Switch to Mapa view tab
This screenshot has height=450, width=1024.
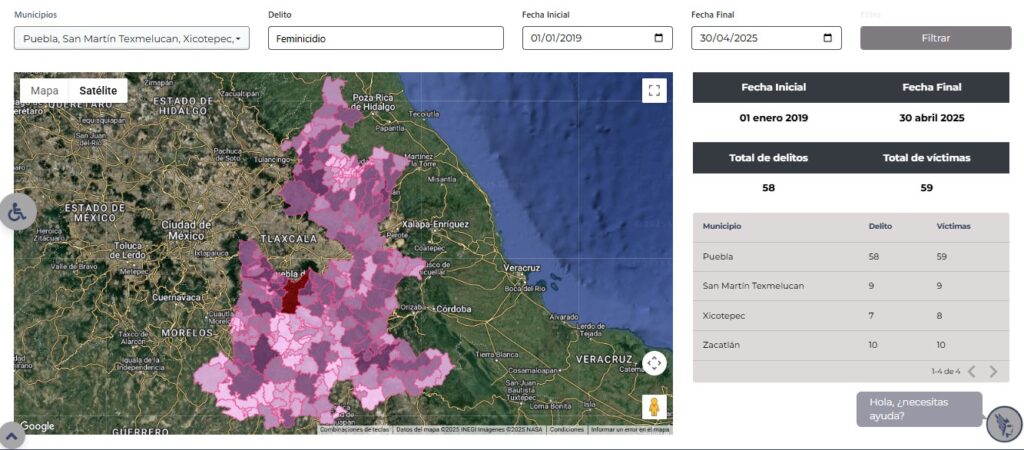[45, 91]
